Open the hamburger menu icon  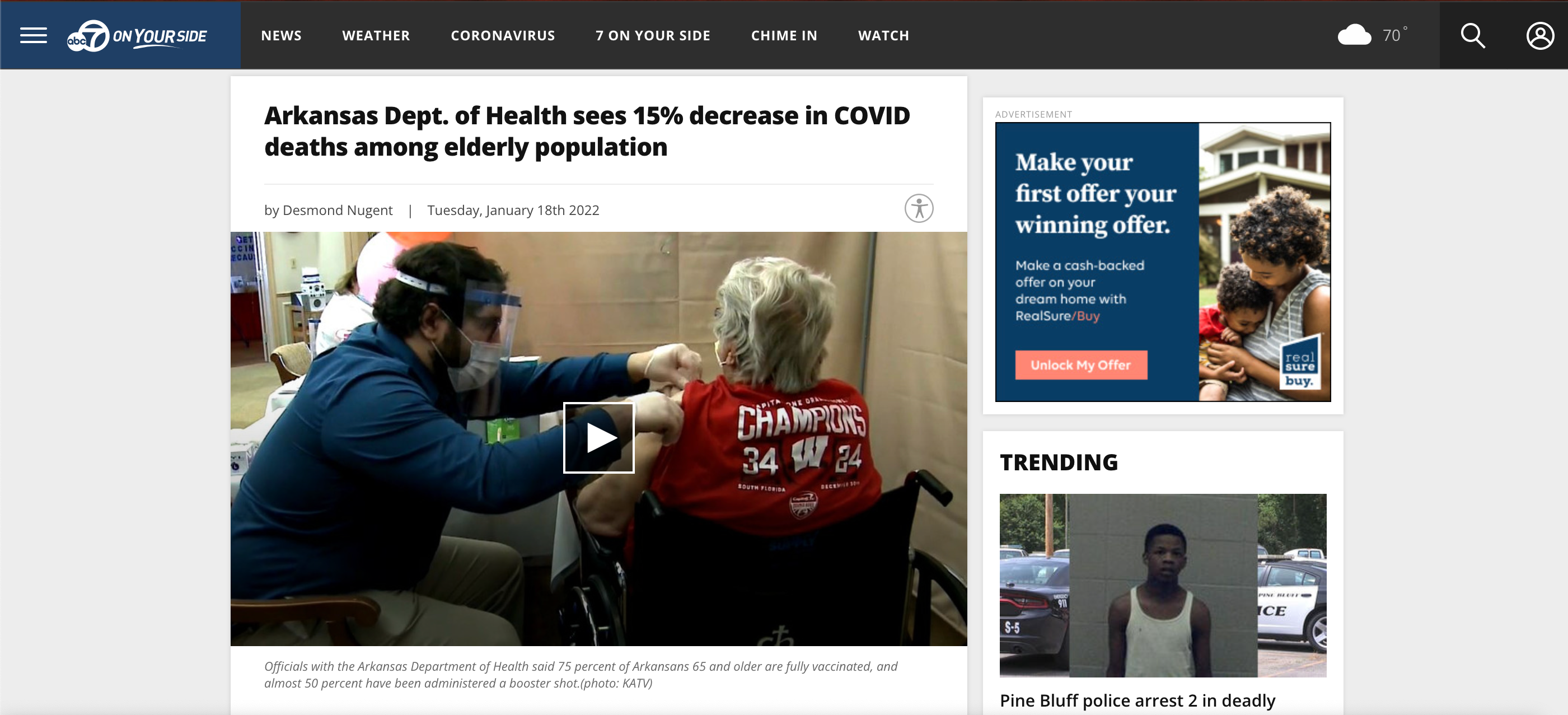tap(34, 35)
